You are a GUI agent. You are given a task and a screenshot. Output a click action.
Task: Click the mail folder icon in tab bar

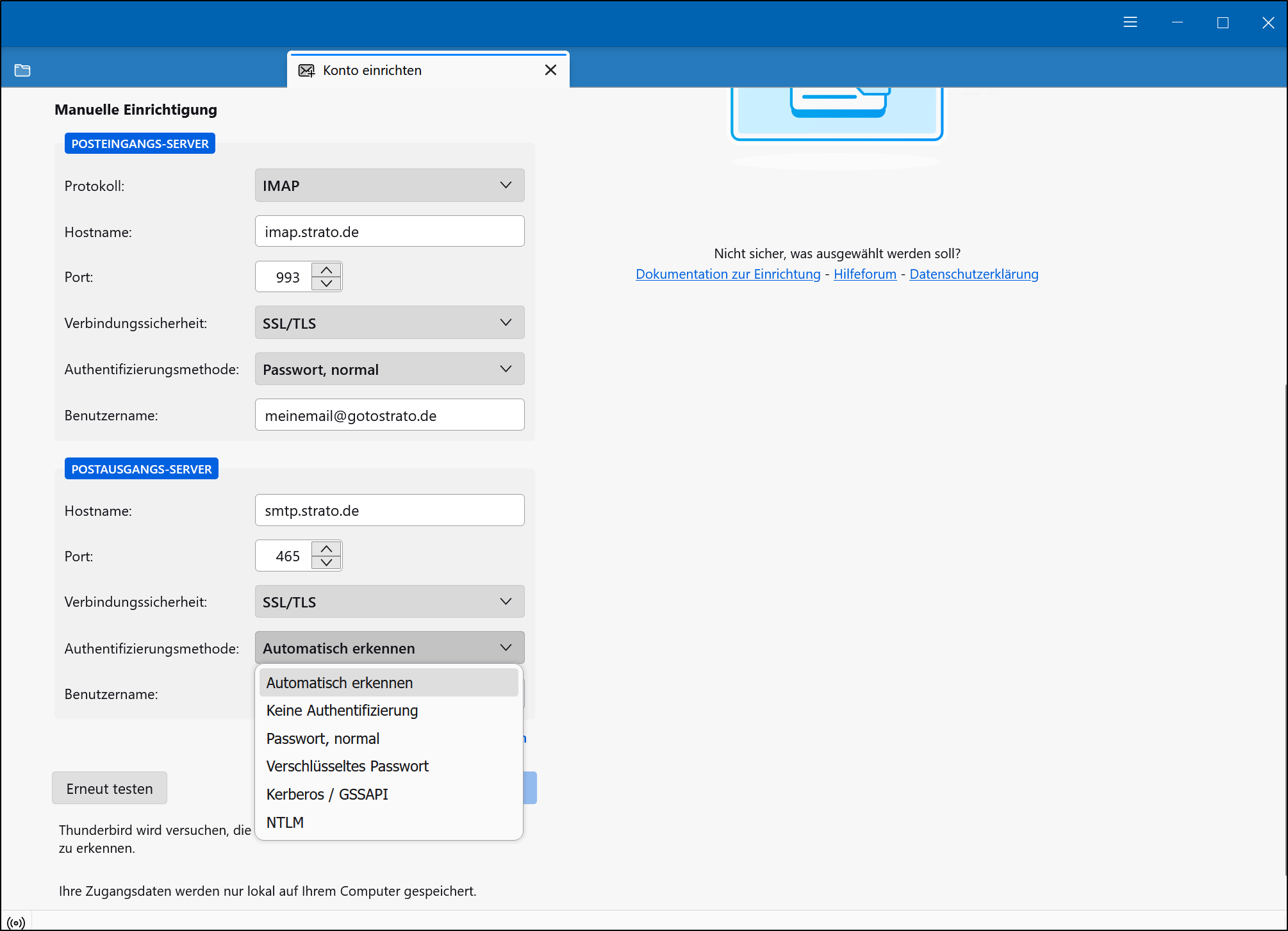(x=22, y=70)
